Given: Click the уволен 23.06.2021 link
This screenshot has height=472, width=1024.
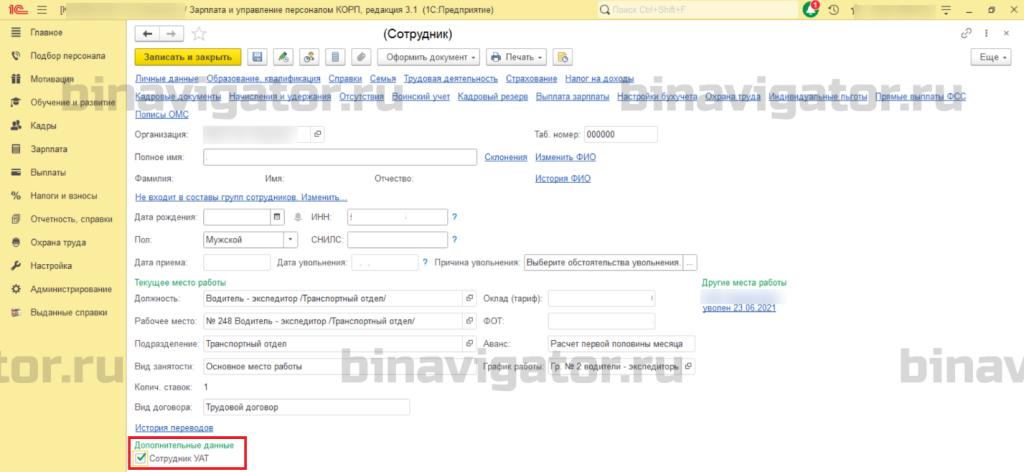Looking at the screenshot, I should [x=739, y=308].
